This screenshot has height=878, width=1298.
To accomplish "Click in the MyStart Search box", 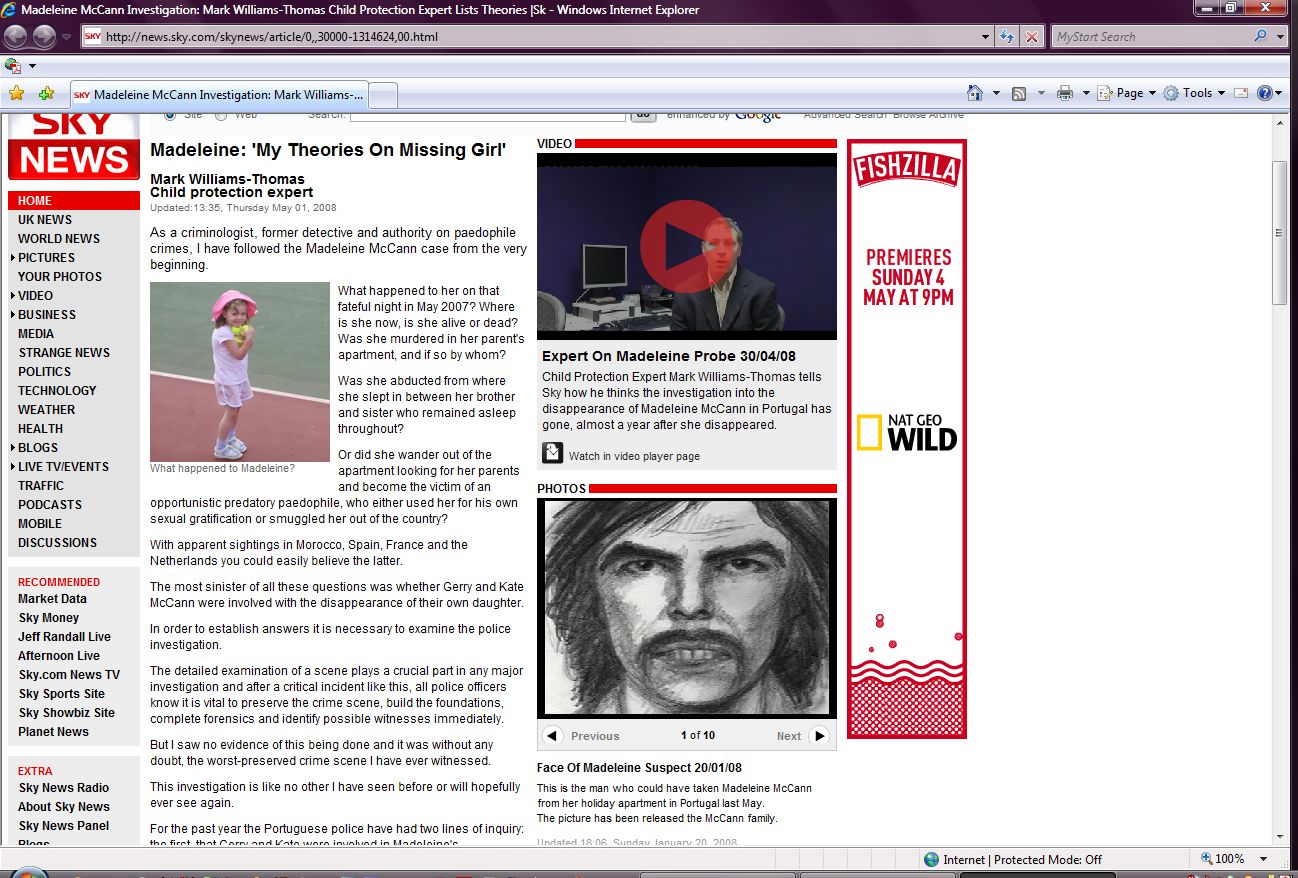I will tap(1150, 37).
